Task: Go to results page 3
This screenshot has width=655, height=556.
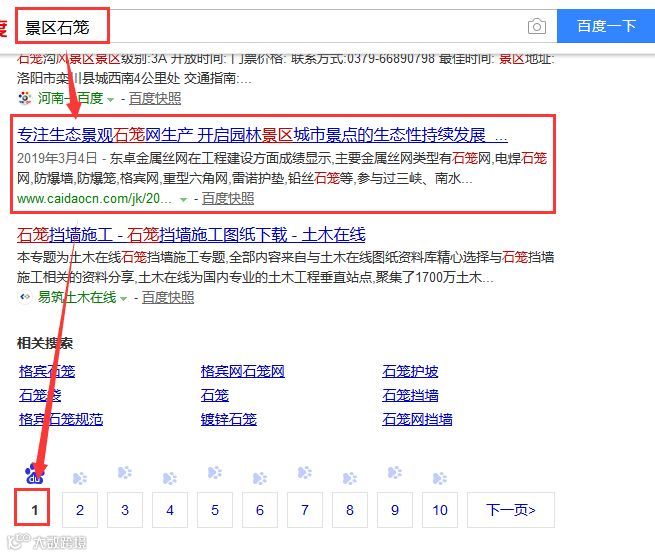Action: click(125, 510)
